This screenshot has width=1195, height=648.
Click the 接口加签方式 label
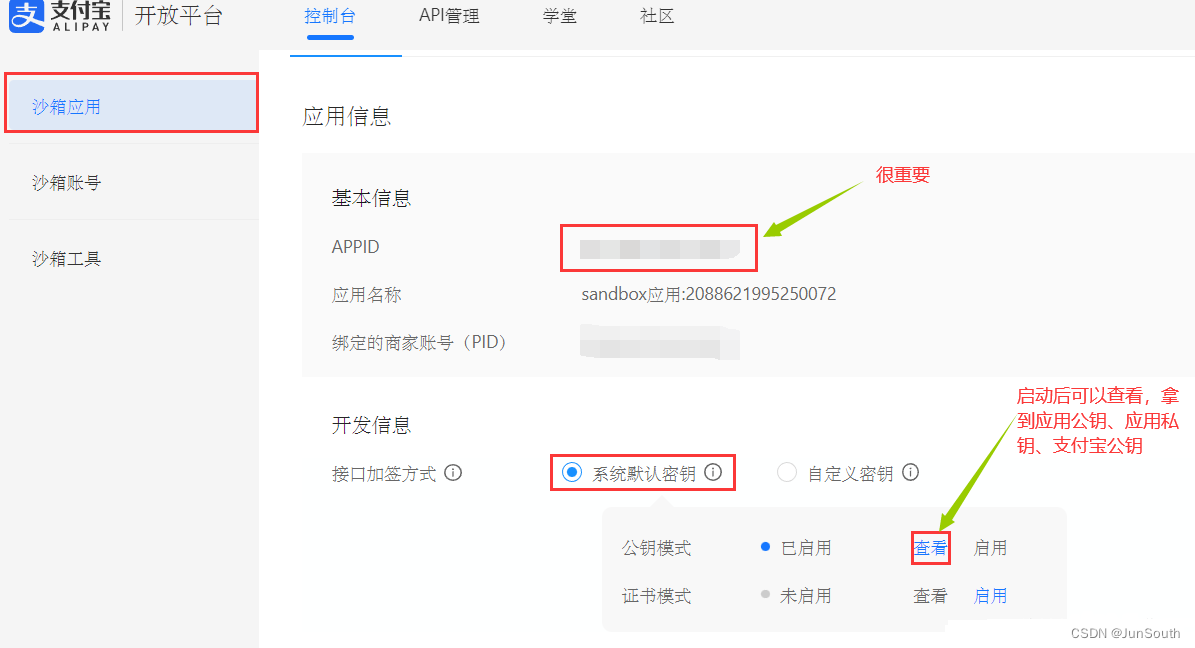click(x=383, y=473)
